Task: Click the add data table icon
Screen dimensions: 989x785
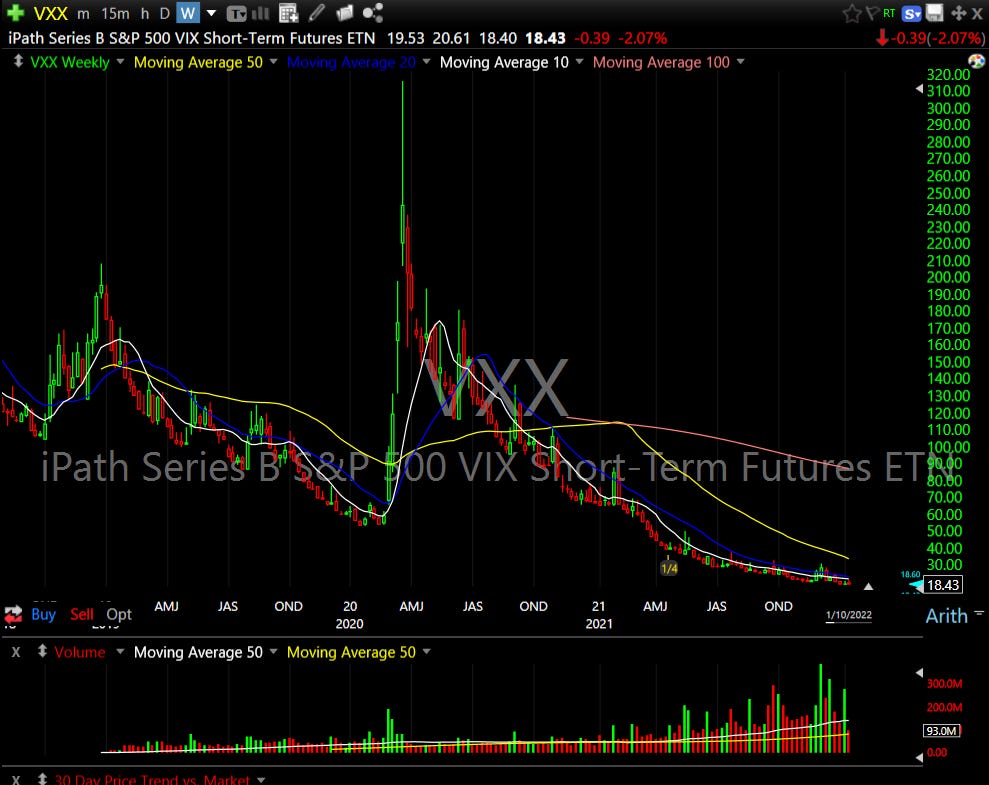Action: pos(288,13)
